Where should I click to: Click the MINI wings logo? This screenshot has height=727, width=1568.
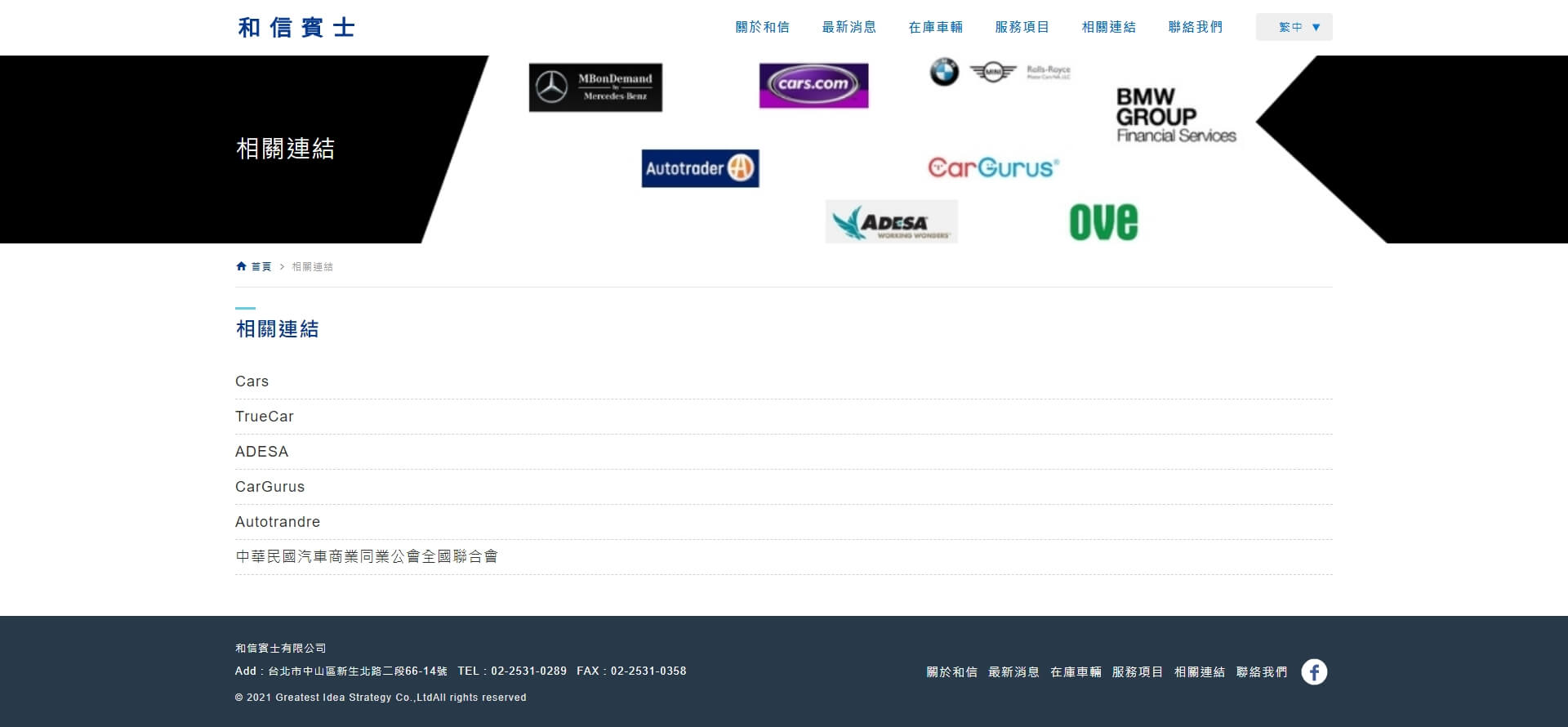(x=992, y=73)
